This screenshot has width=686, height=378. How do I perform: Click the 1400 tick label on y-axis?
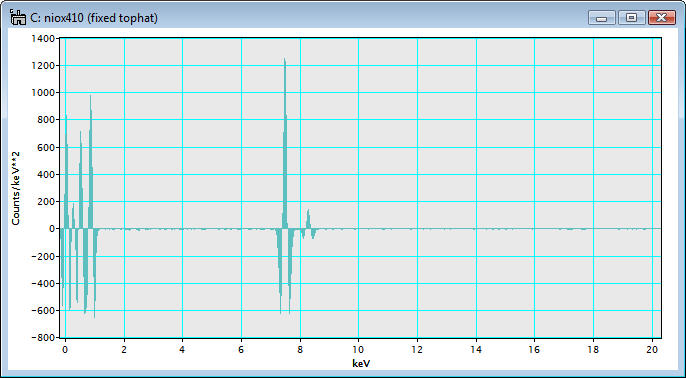tap(43, 38)
